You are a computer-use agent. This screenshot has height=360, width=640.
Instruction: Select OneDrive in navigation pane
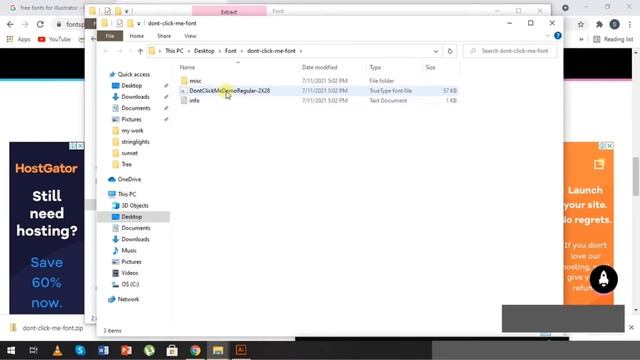click(x=129, y=179)
